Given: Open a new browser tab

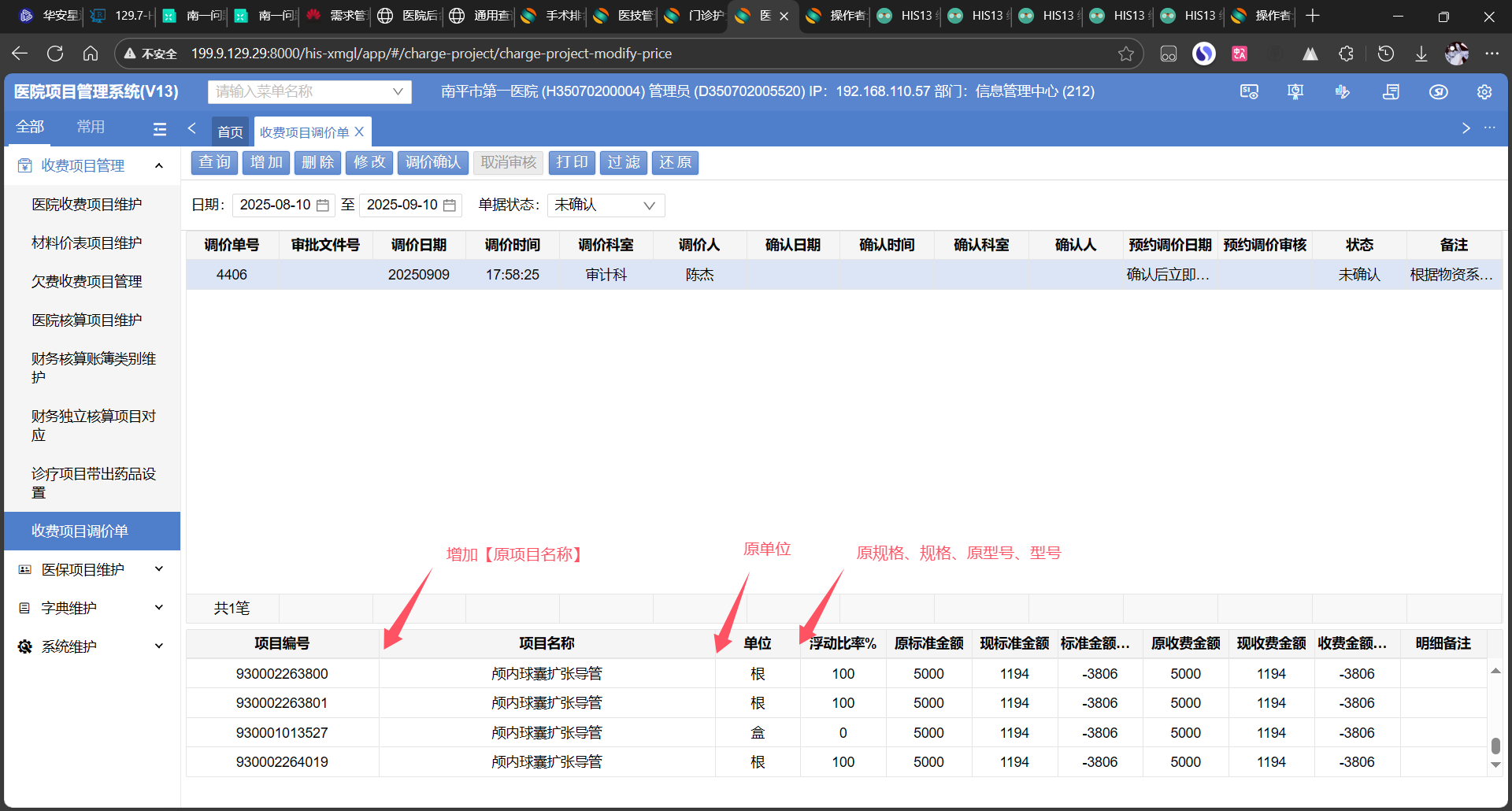Looking at the screenshot, I should [1313, 16].
